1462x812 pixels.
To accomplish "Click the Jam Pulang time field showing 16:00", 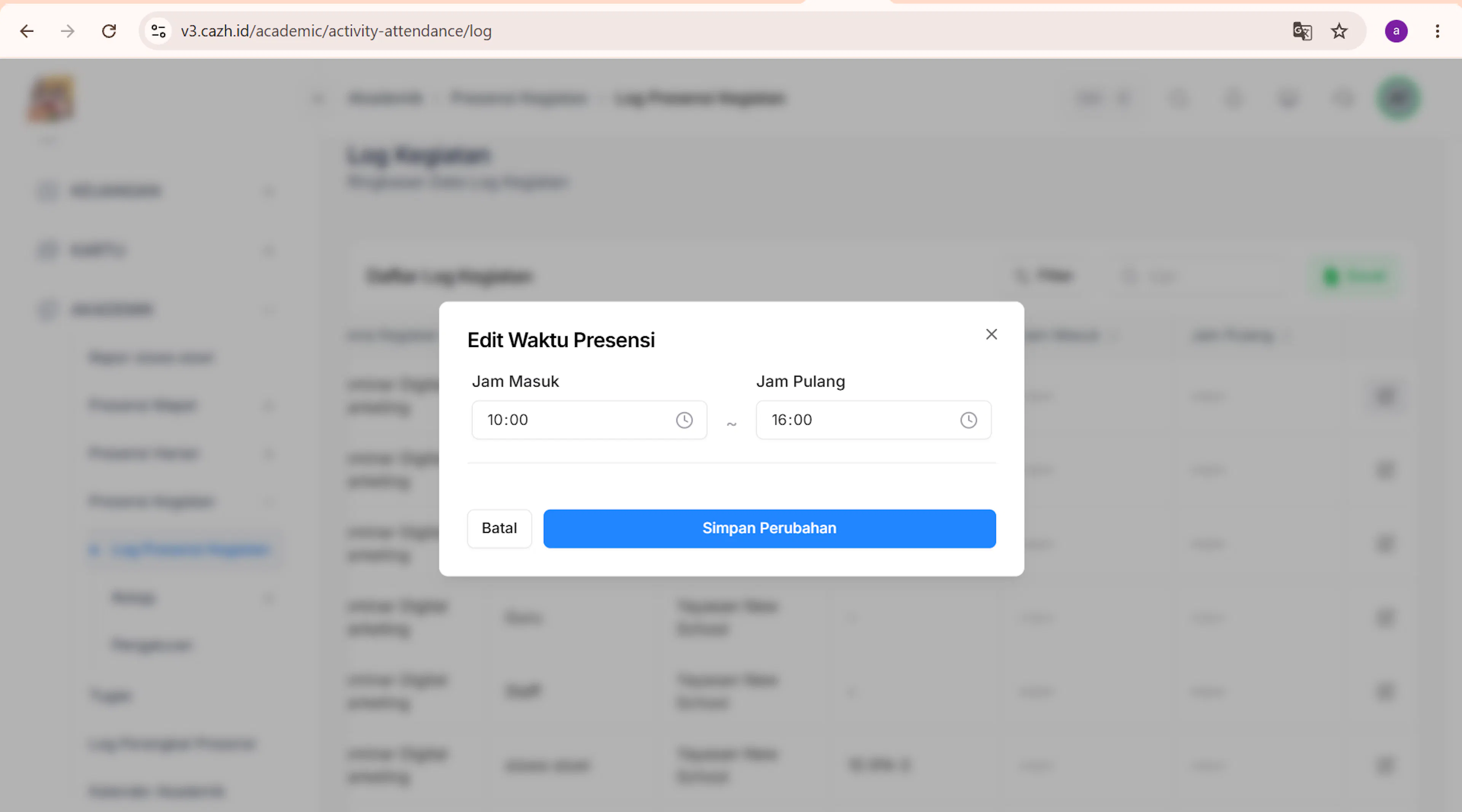I will (x=873, y=420).
